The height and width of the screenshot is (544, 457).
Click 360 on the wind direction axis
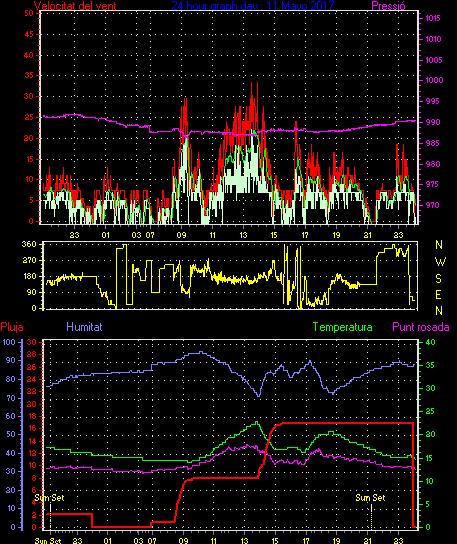point(29,244)
